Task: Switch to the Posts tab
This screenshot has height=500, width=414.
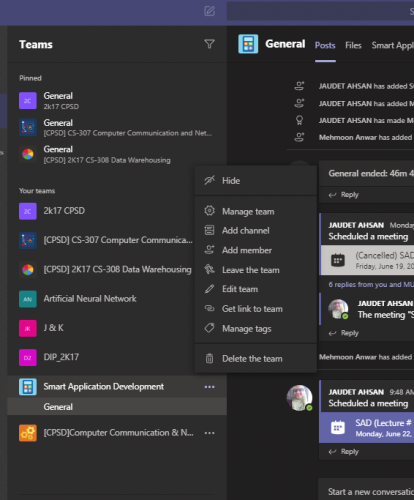Action: click(x=325, y=45)
